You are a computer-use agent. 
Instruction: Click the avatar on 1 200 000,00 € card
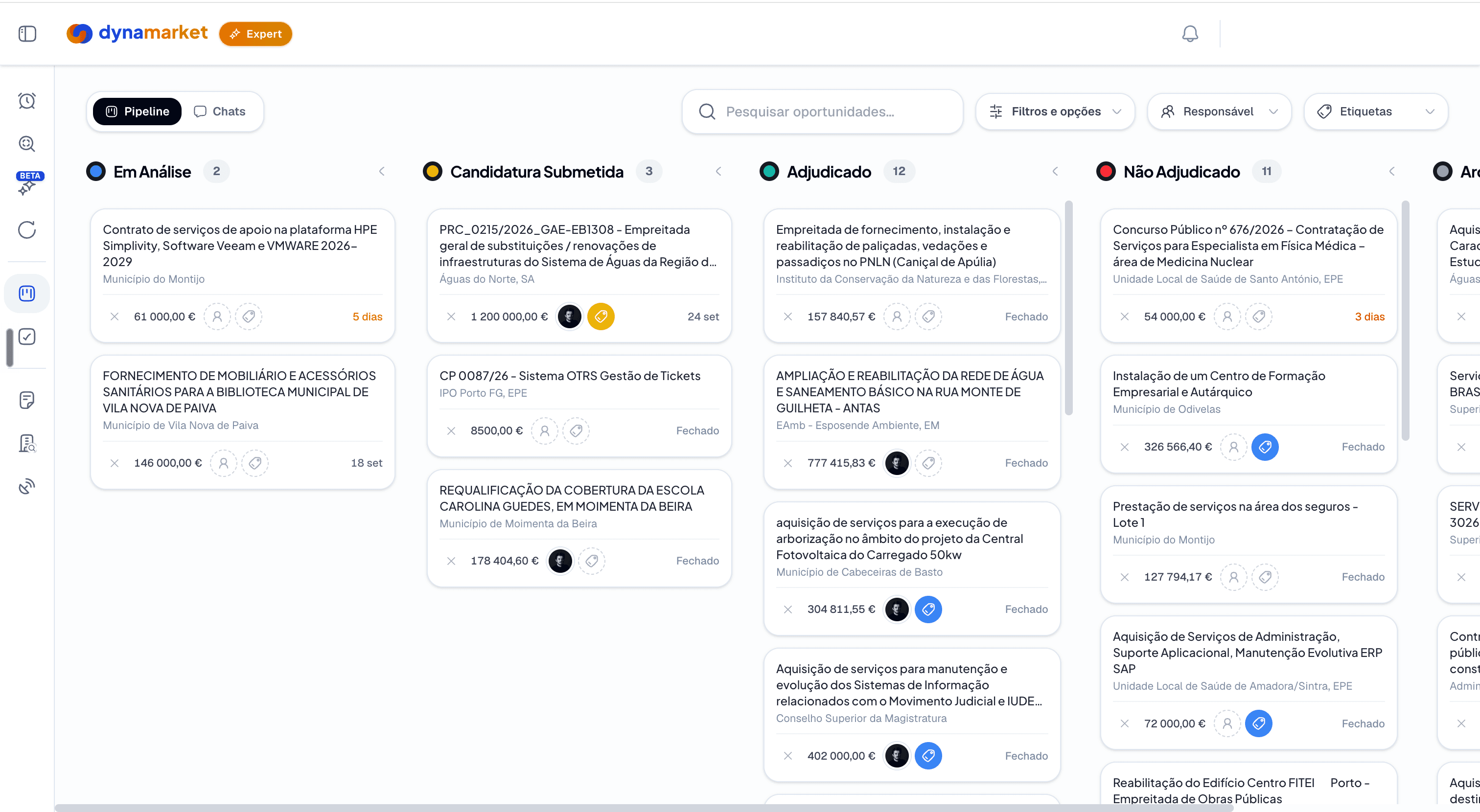point(569,316)
